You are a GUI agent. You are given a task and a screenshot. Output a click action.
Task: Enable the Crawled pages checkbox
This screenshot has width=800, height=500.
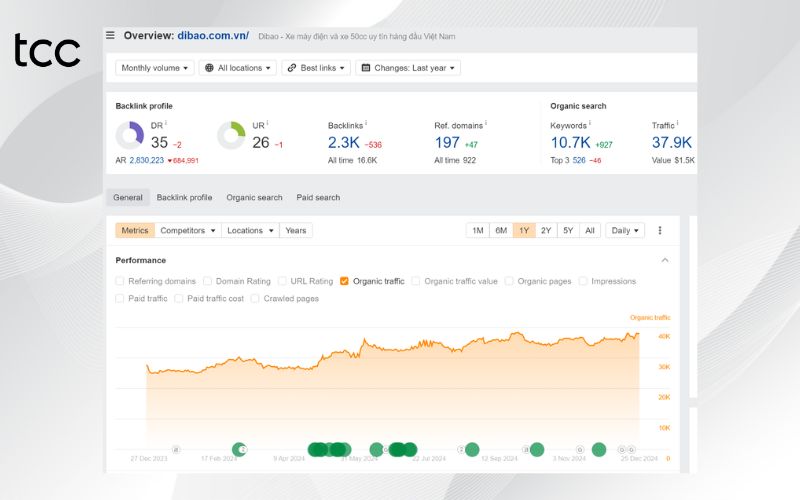click(x=255, y=298)
